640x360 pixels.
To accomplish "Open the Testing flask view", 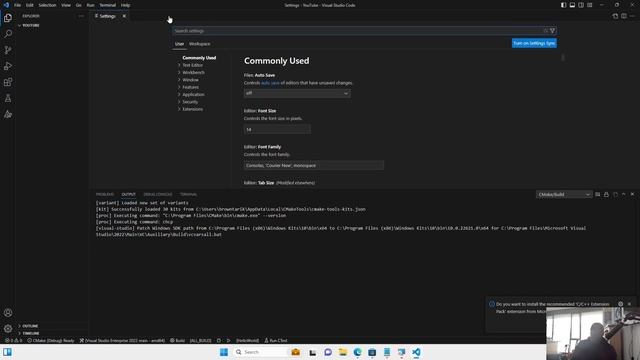I will click(x=8, y=98).
